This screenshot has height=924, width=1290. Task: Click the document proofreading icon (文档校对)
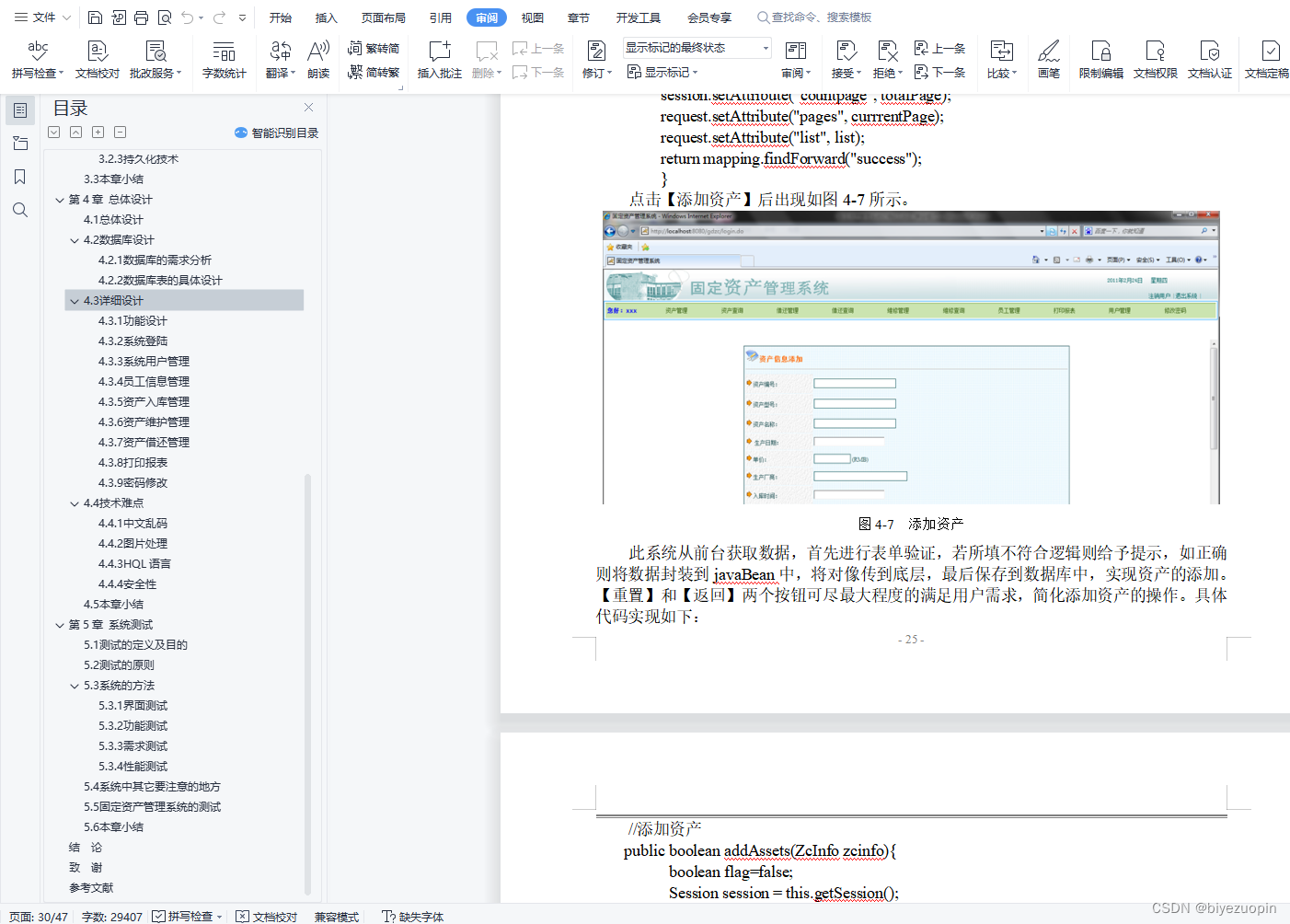coord(98,59)
